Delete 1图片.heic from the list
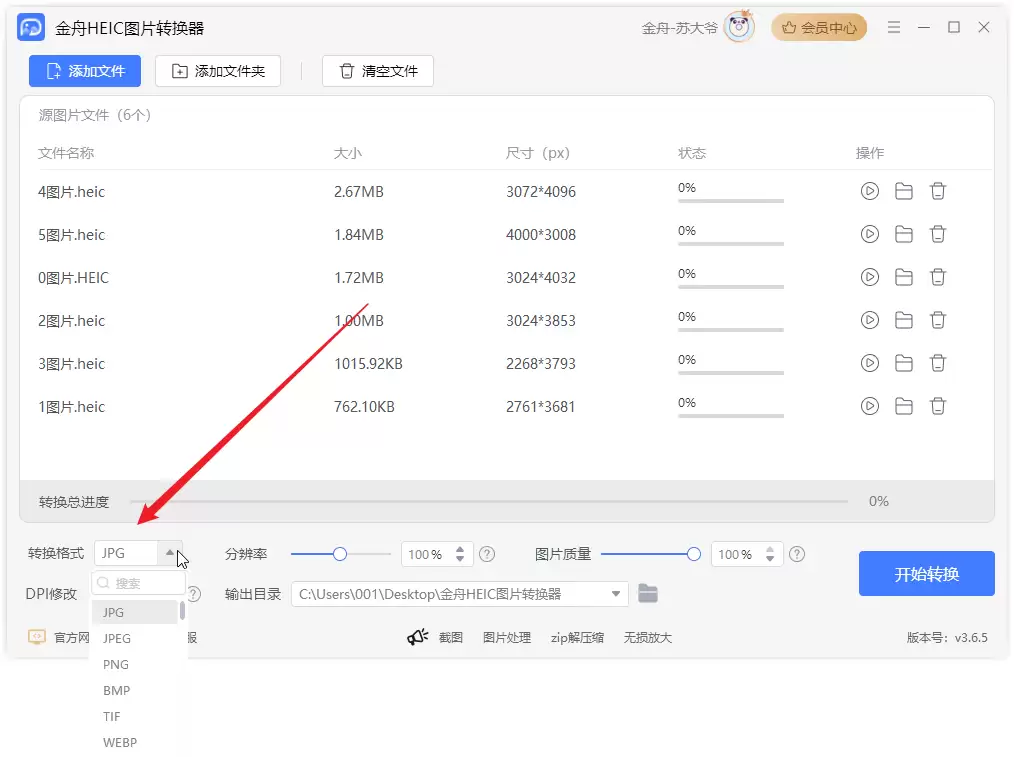Viewport: 1014px width, 757px height. (938, 406)
